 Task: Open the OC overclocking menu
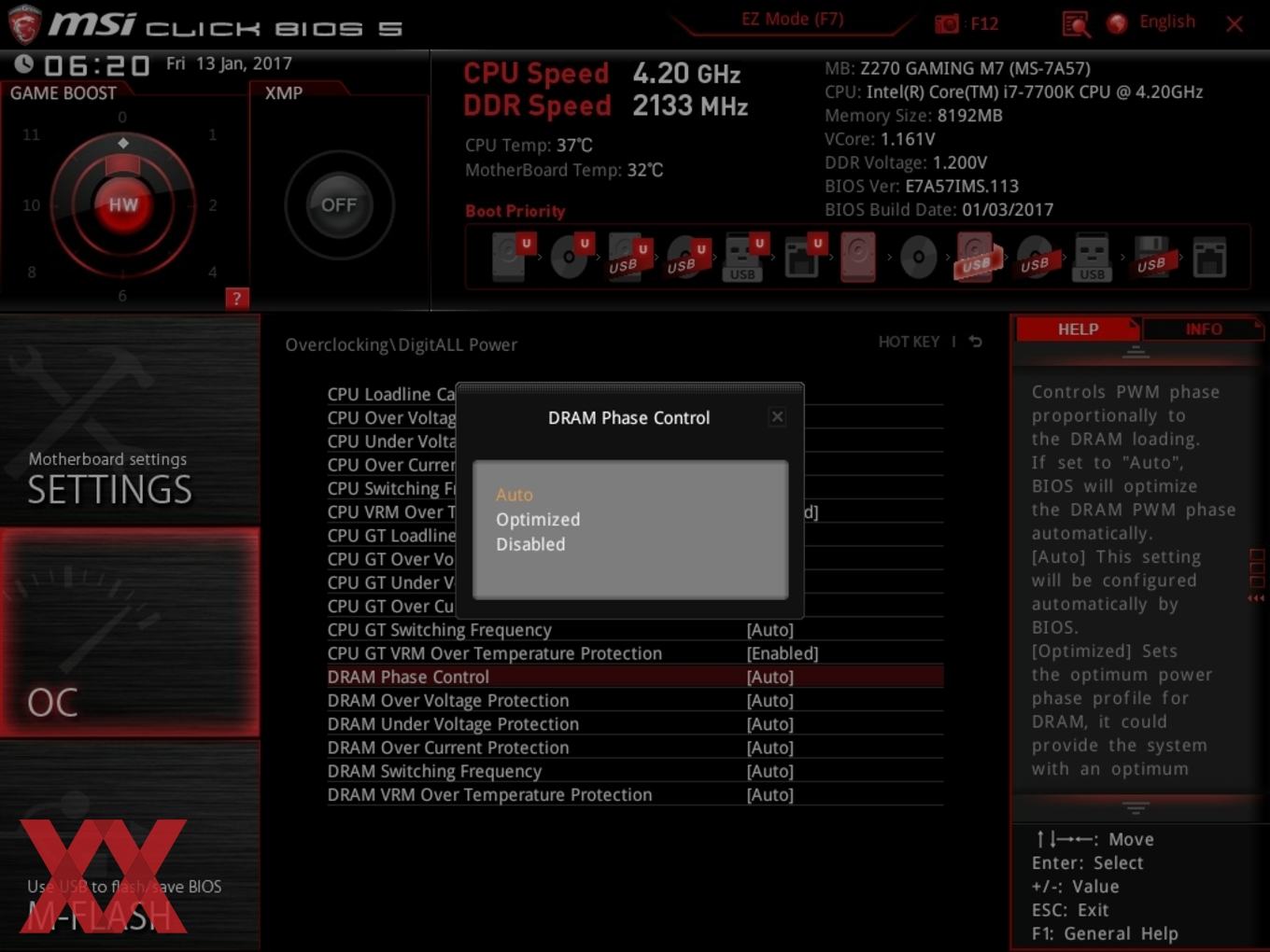[x=130, y=633]
